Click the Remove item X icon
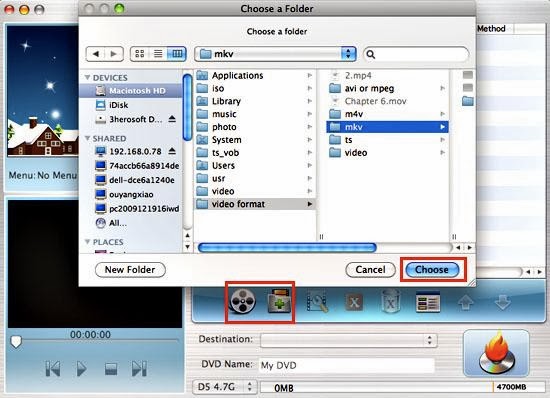The width and height of the screenshot is (550, 398). click(354, 302)
